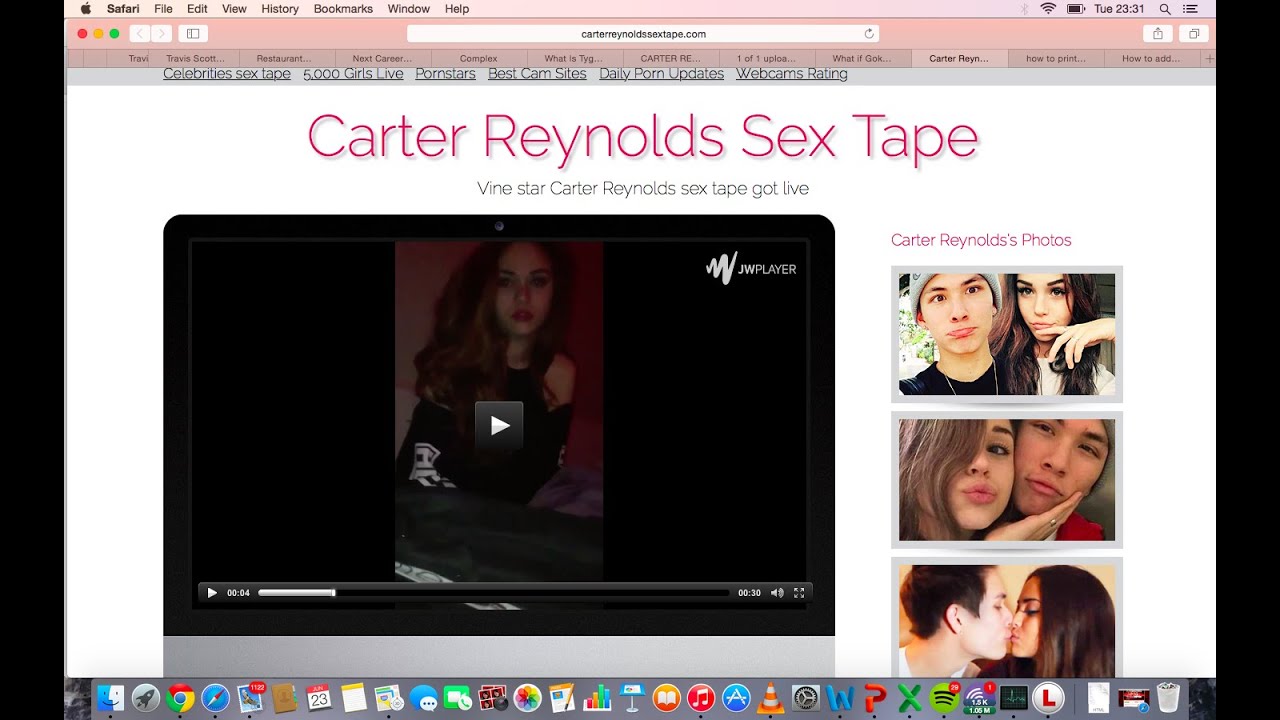The width and height of the screenshot is (1280, 720).
Task: Open the Mail app with 1122 badge
Action: pos(250,697)
